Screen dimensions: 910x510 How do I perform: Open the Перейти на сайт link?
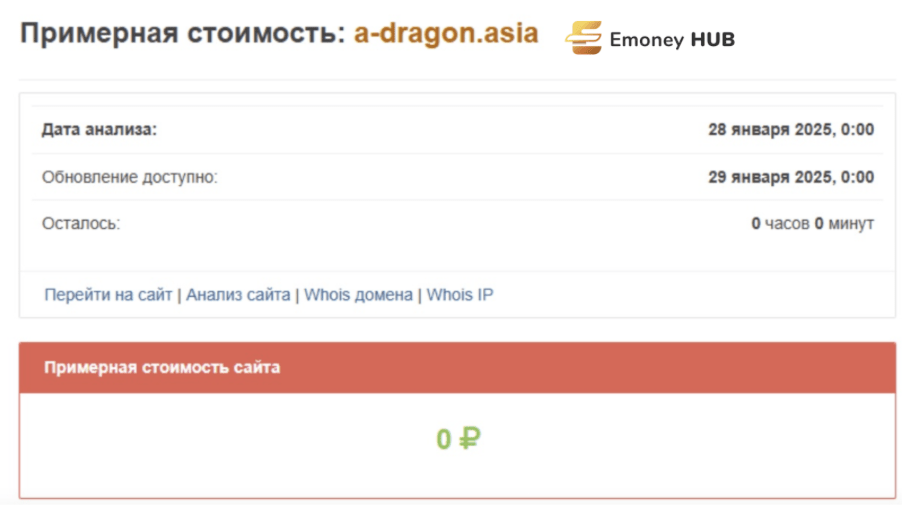108,295
